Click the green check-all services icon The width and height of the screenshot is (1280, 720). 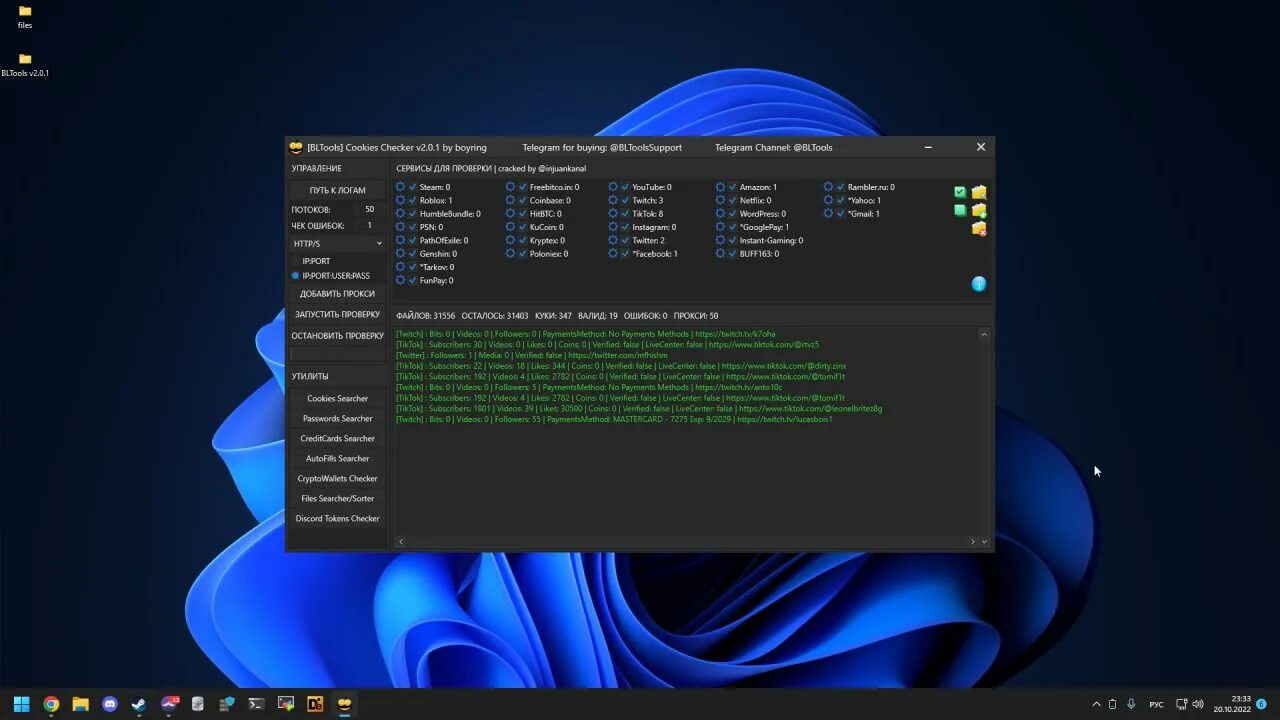(x=960, y=192)
